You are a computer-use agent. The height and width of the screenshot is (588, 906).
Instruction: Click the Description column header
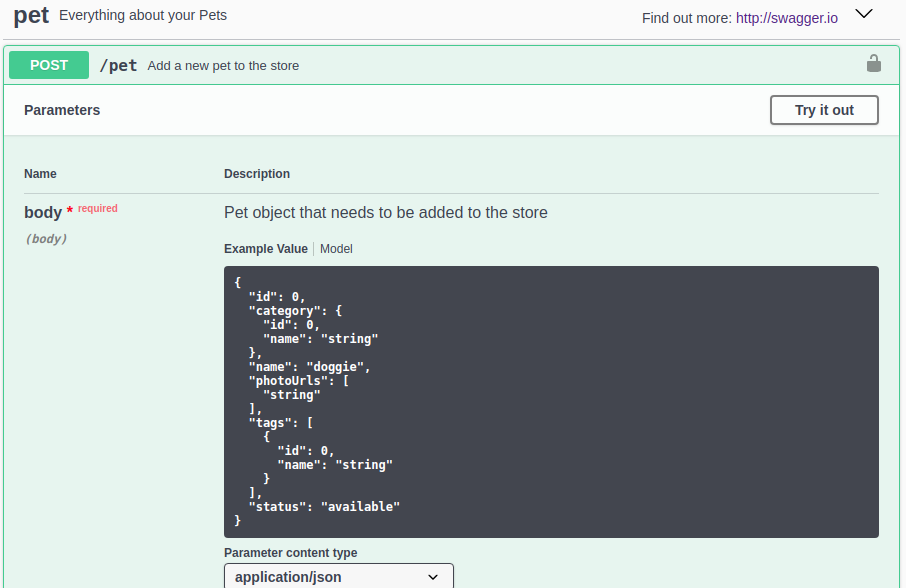coord(257,174)
